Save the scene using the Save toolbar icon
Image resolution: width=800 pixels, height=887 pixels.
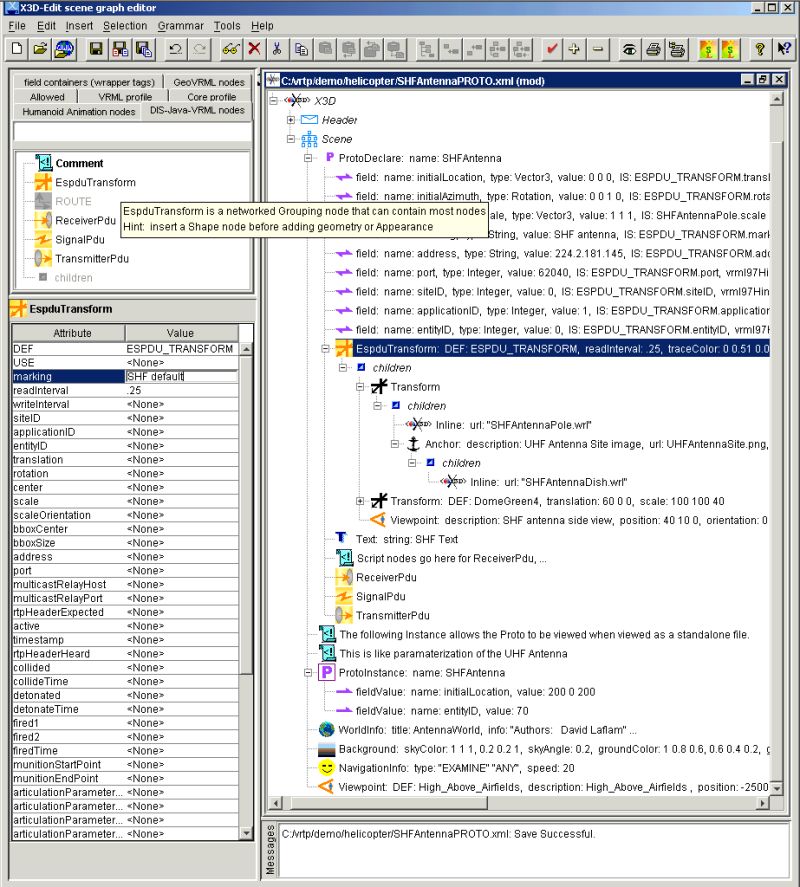[x=95, y=47]
